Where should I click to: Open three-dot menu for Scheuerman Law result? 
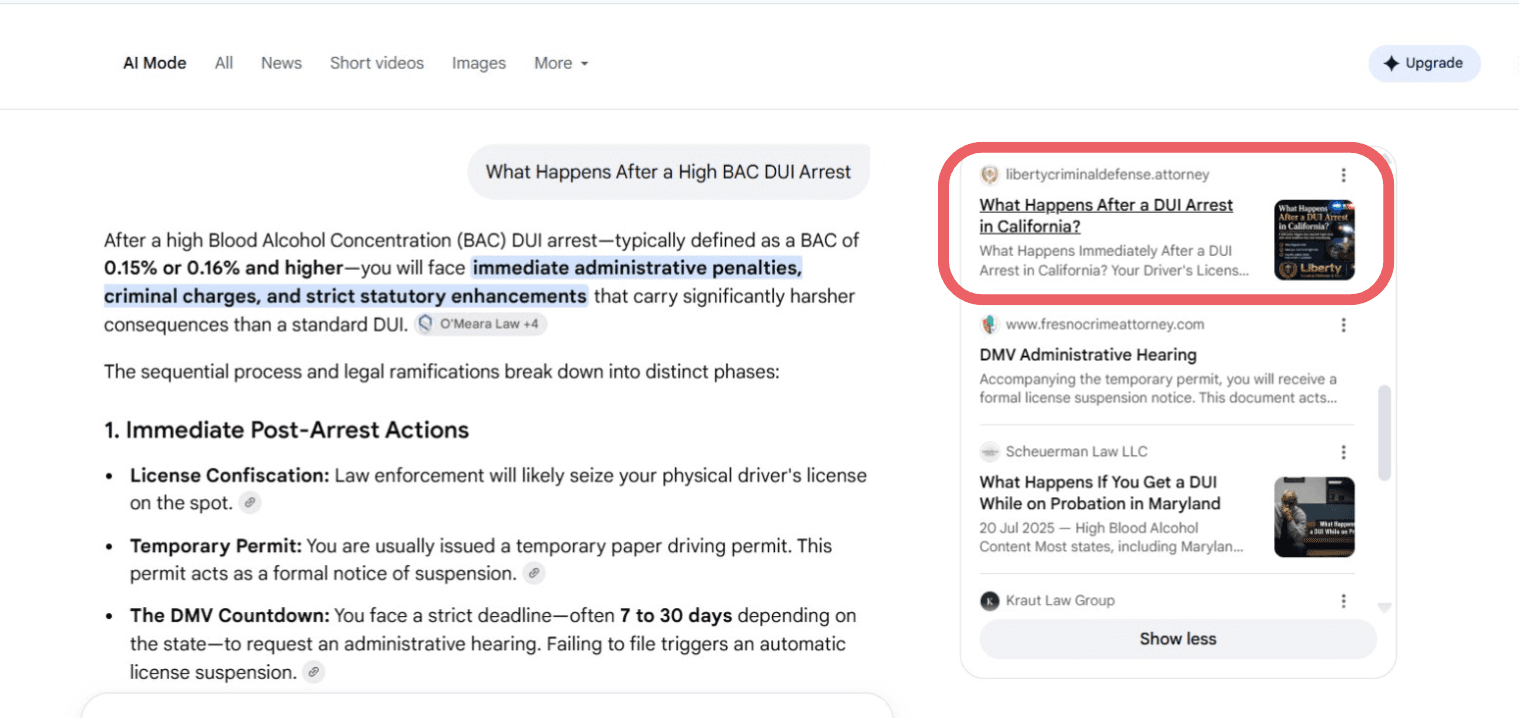click(x=1343, y=452)
